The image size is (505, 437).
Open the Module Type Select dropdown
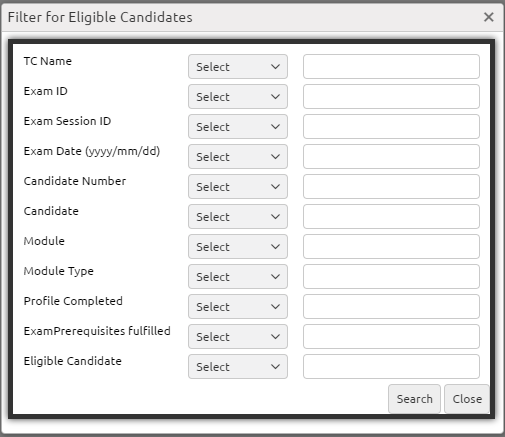[238, 277]
